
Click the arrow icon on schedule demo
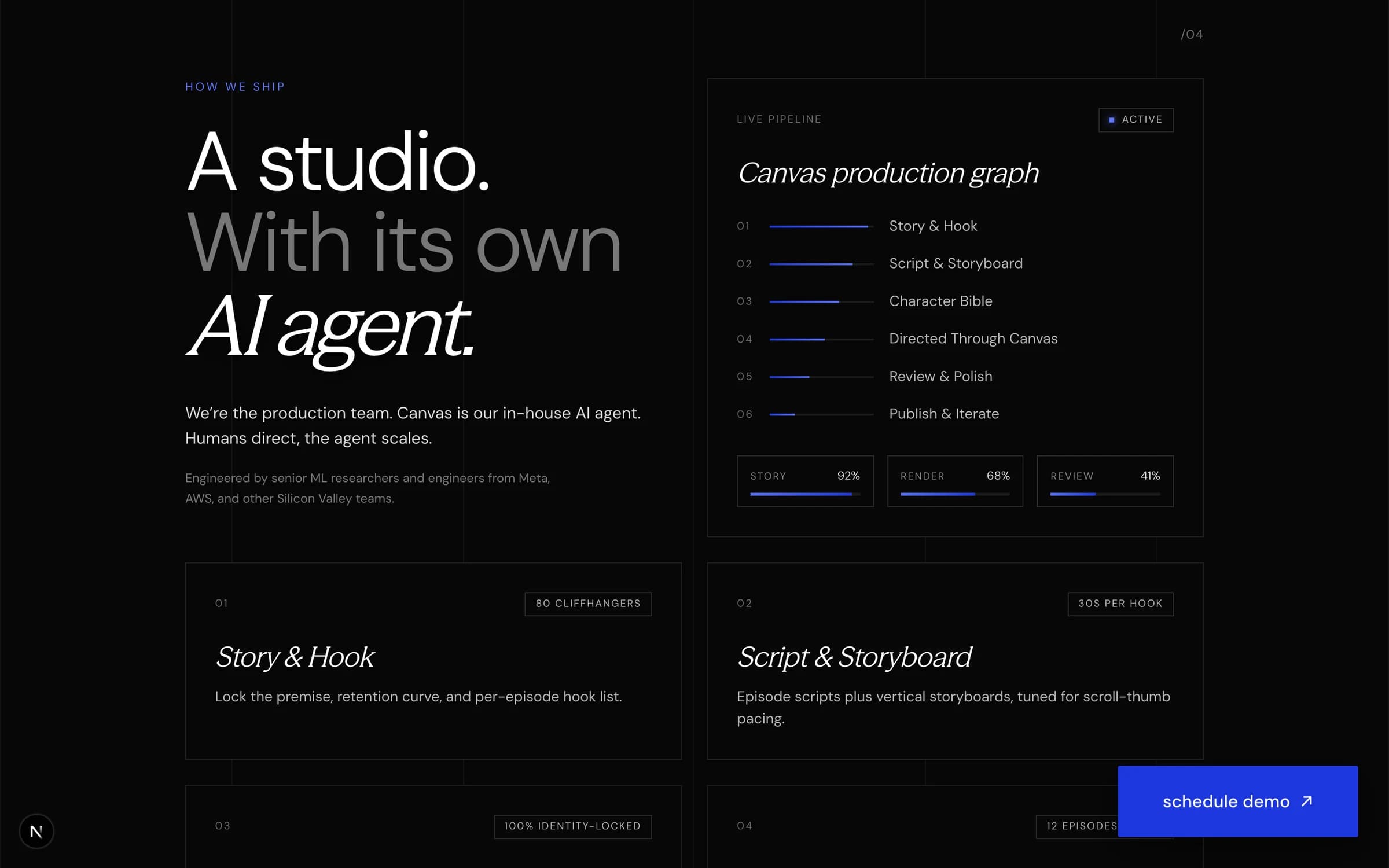tap(1307, 801)
